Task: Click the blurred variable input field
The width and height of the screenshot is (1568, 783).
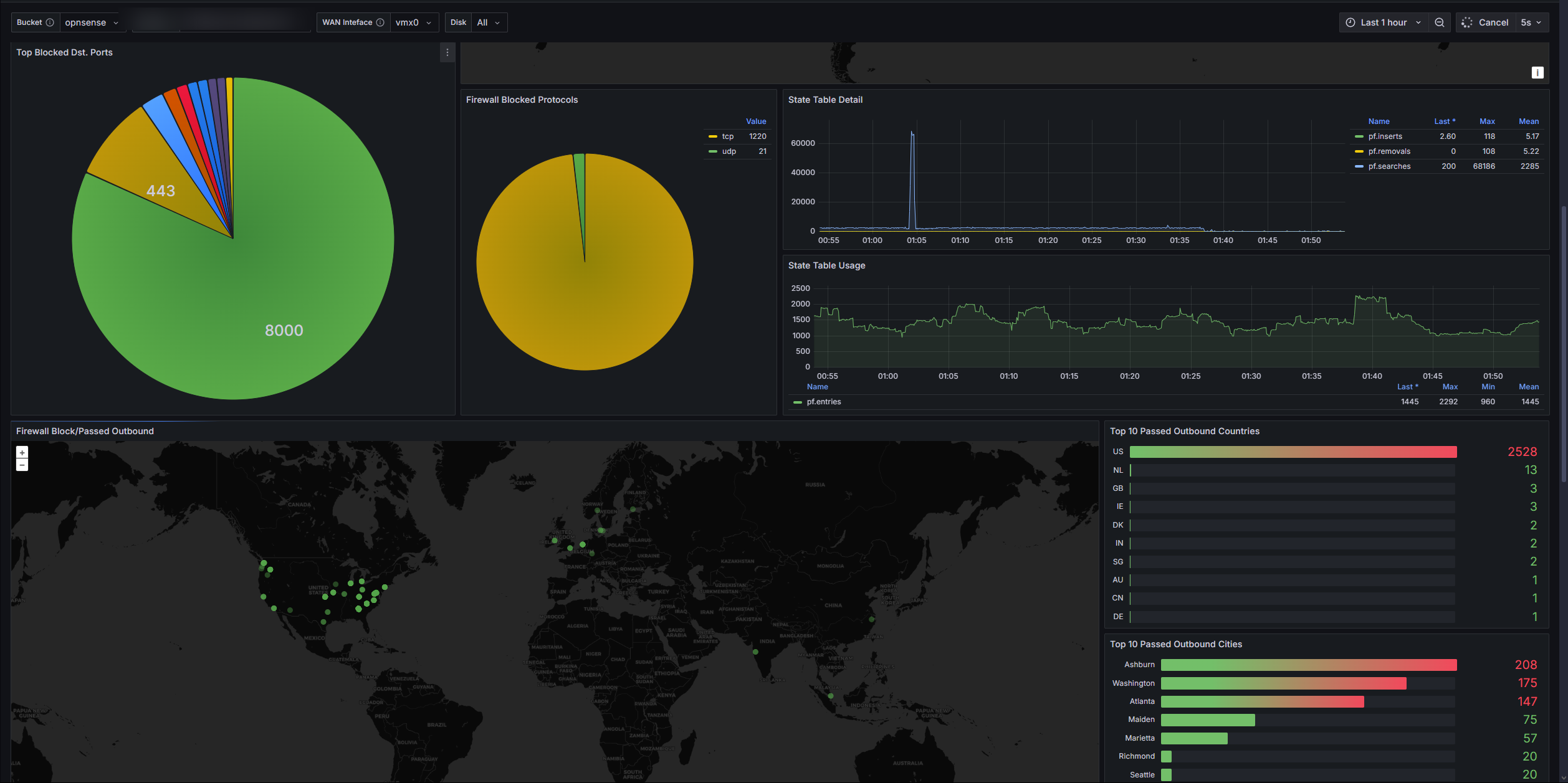Action: pos(221,22)
